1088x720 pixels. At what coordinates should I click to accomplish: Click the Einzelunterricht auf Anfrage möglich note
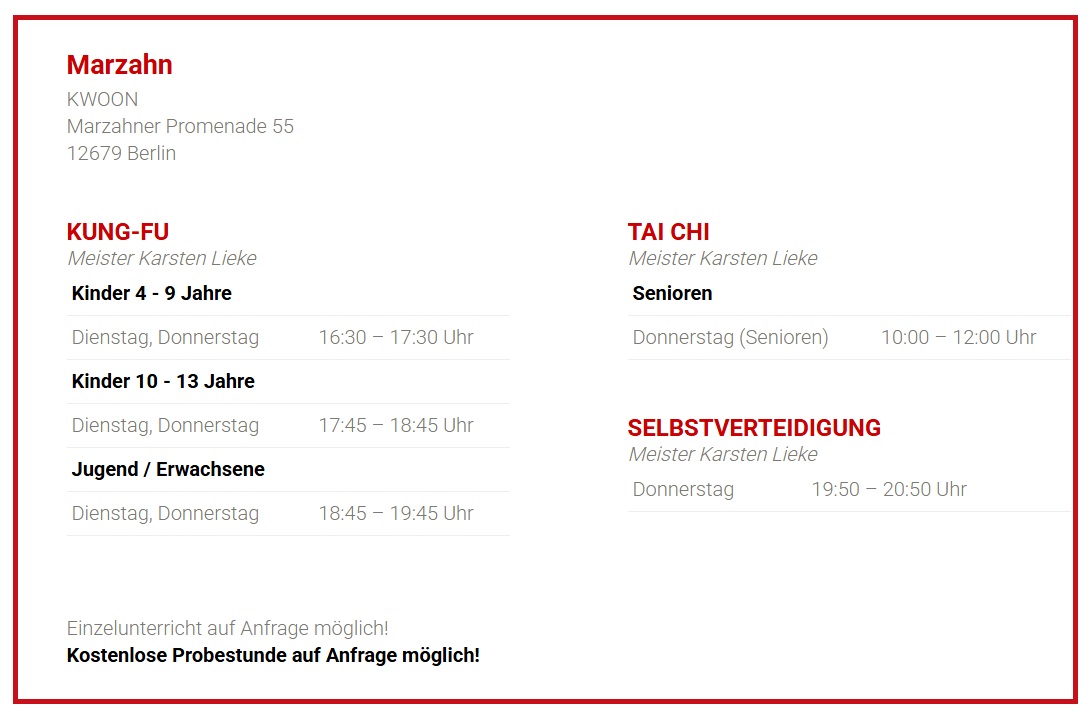click(x=227, y=628)
